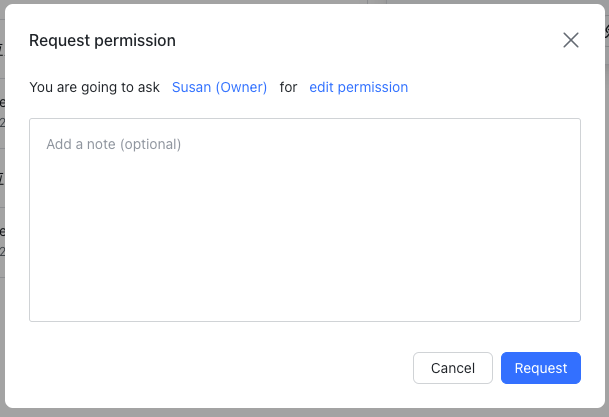Click the "You are going to ask" text
Screen dimensions: 609x417
tap(94, 87)
